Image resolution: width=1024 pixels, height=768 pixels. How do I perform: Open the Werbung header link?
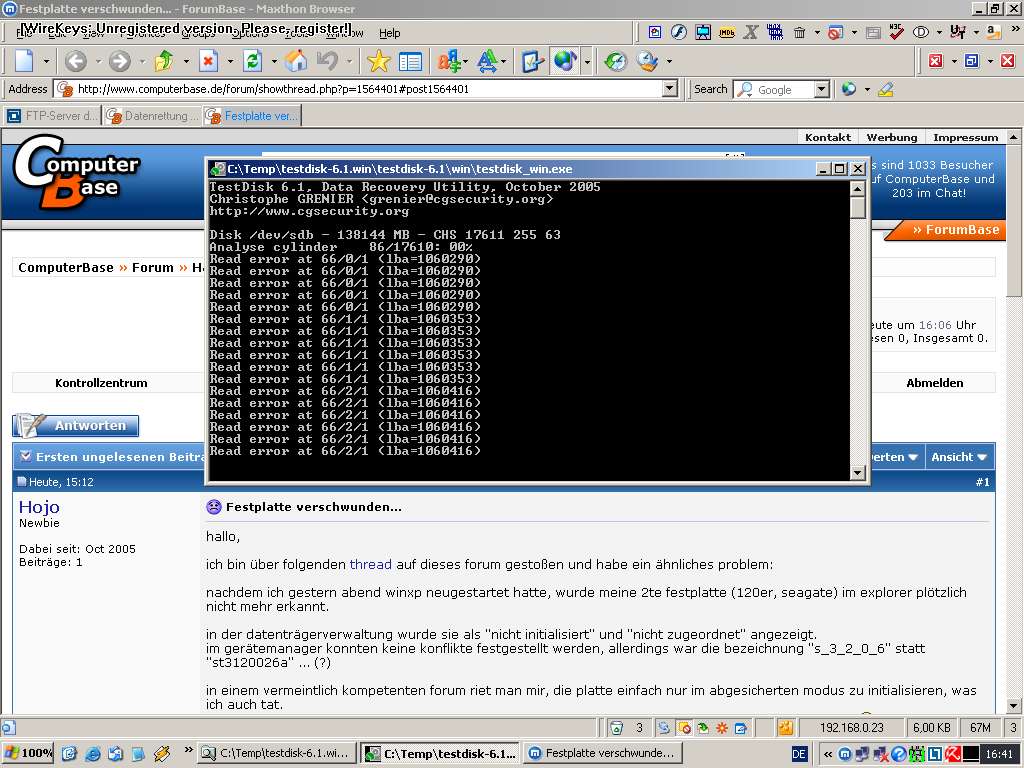pyautogui.click(x=891, y=137)
